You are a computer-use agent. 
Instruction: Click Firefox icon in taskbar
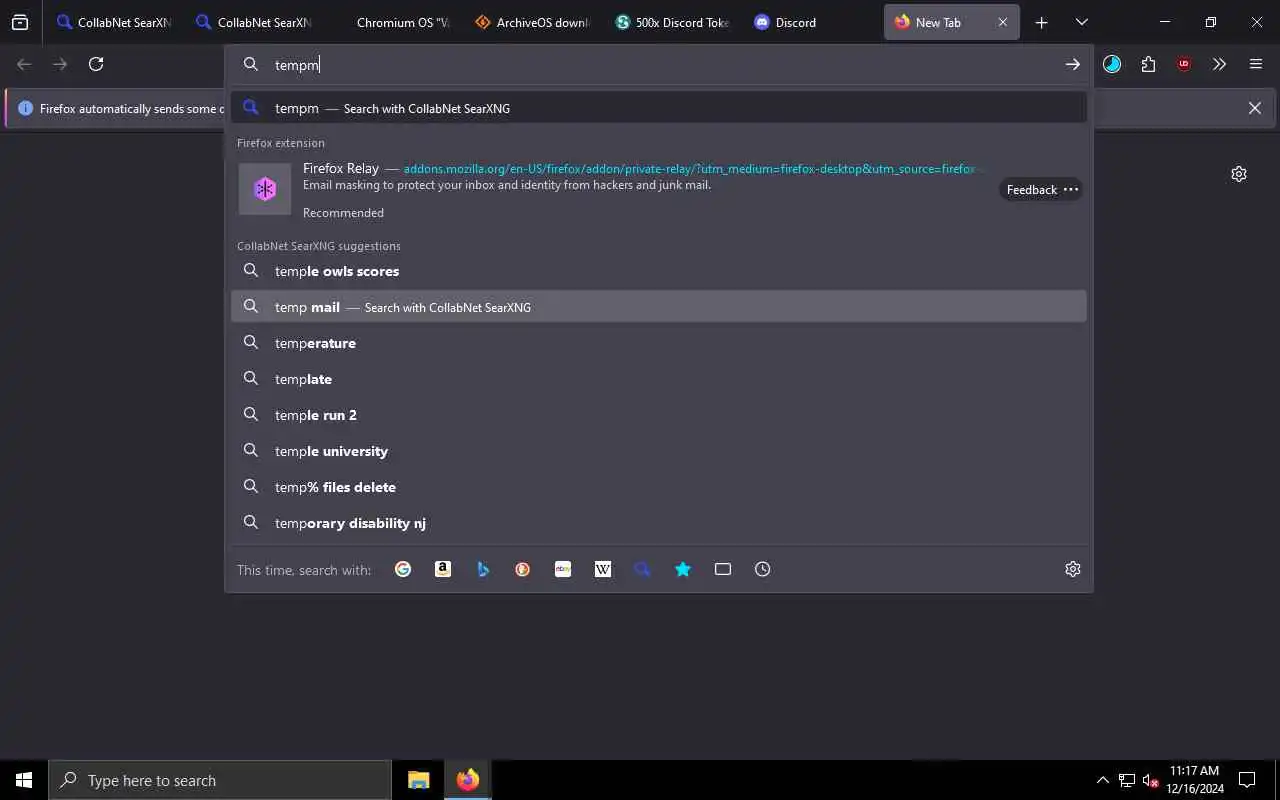(x=467, y=780)
